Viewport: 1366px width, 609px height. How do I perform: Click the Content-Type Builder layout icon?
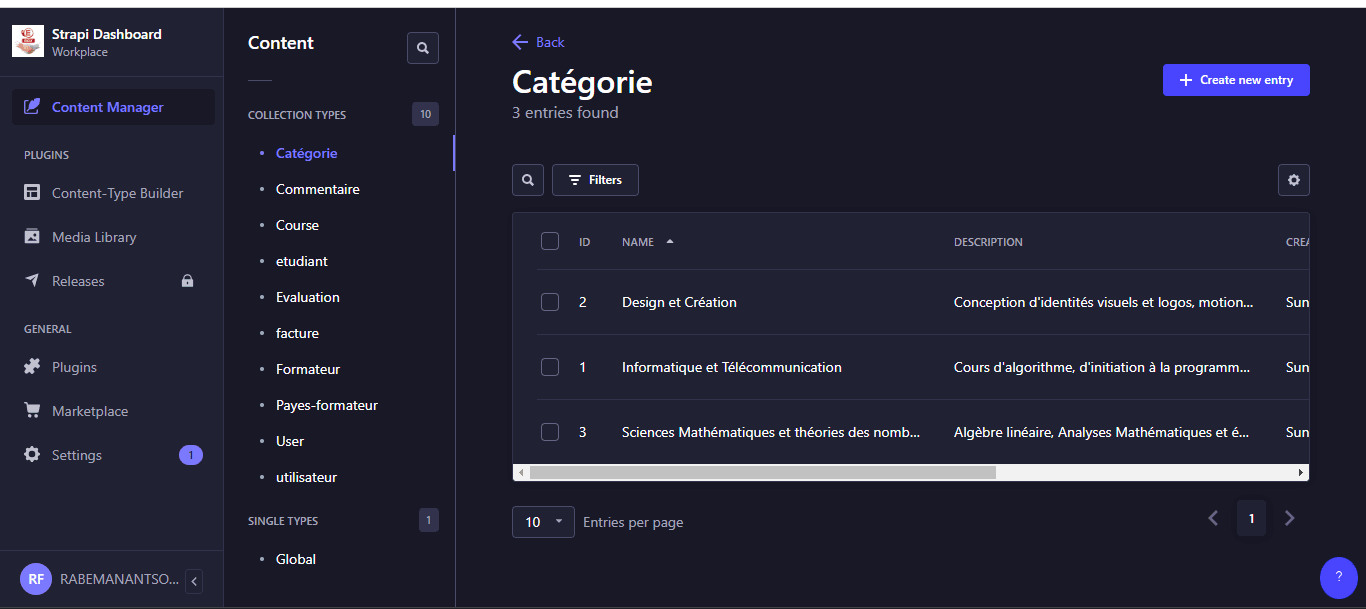[32, 193]
